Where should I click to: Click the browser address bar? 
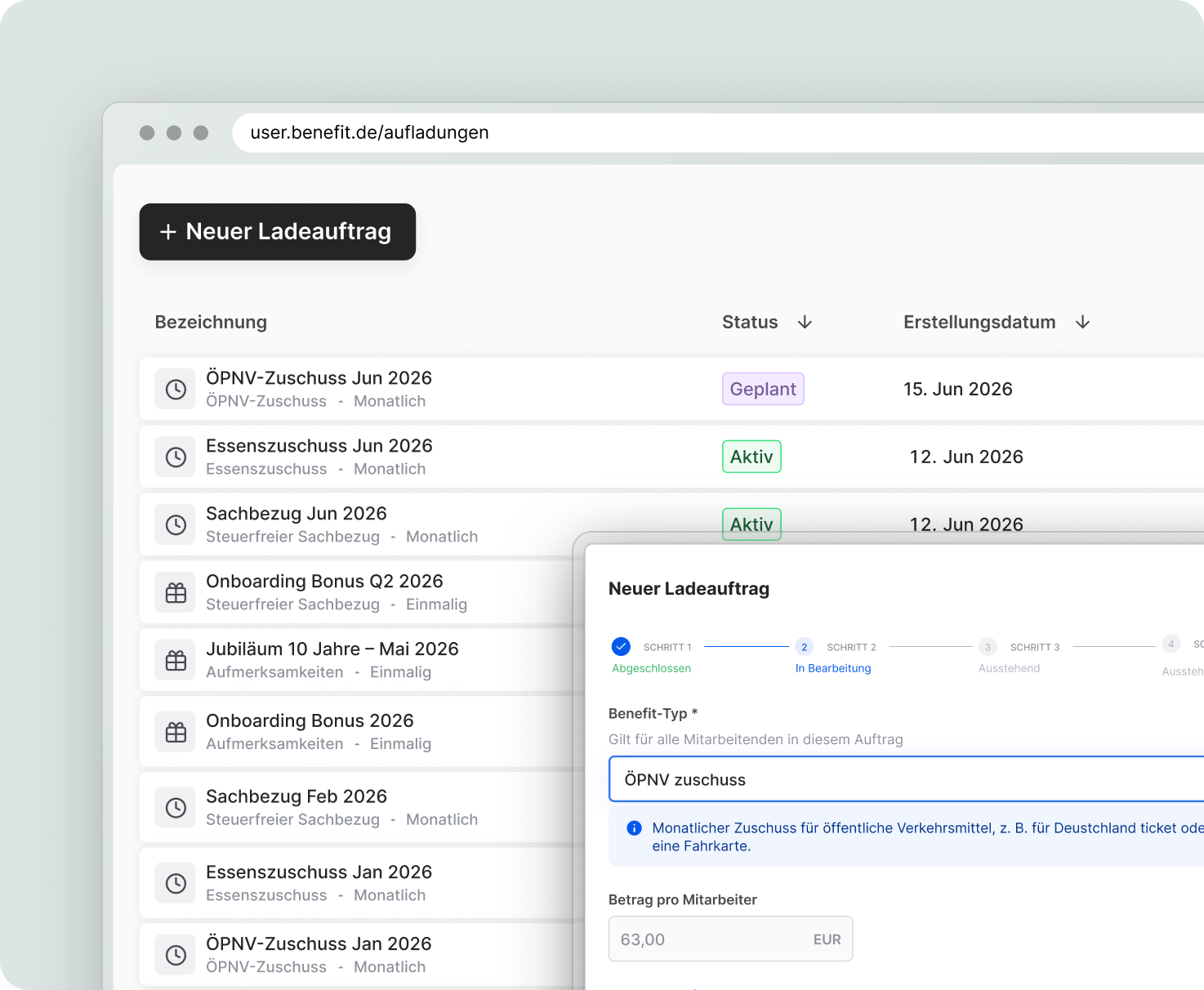719,133
